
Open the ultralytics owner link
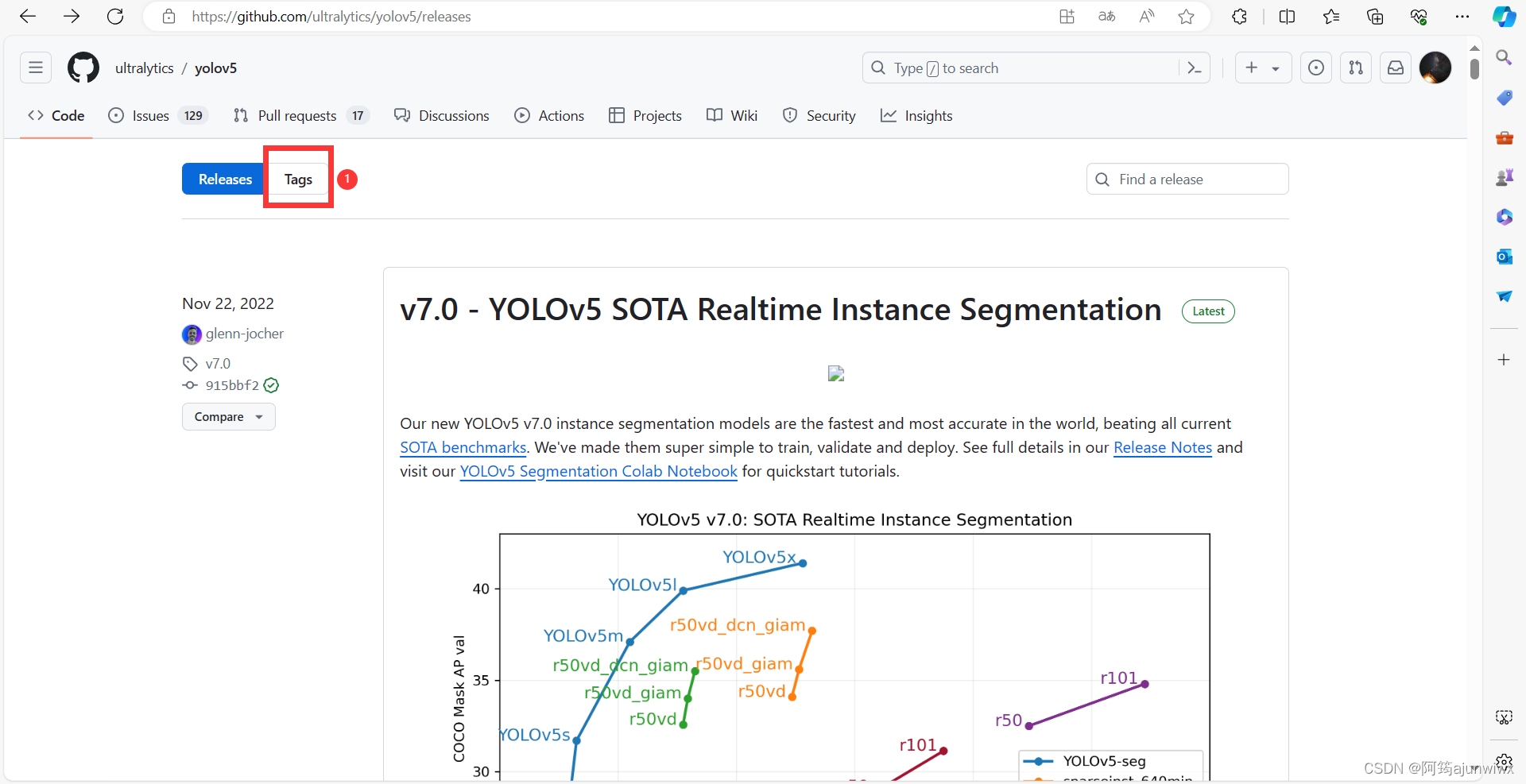(x=145, y=68)
